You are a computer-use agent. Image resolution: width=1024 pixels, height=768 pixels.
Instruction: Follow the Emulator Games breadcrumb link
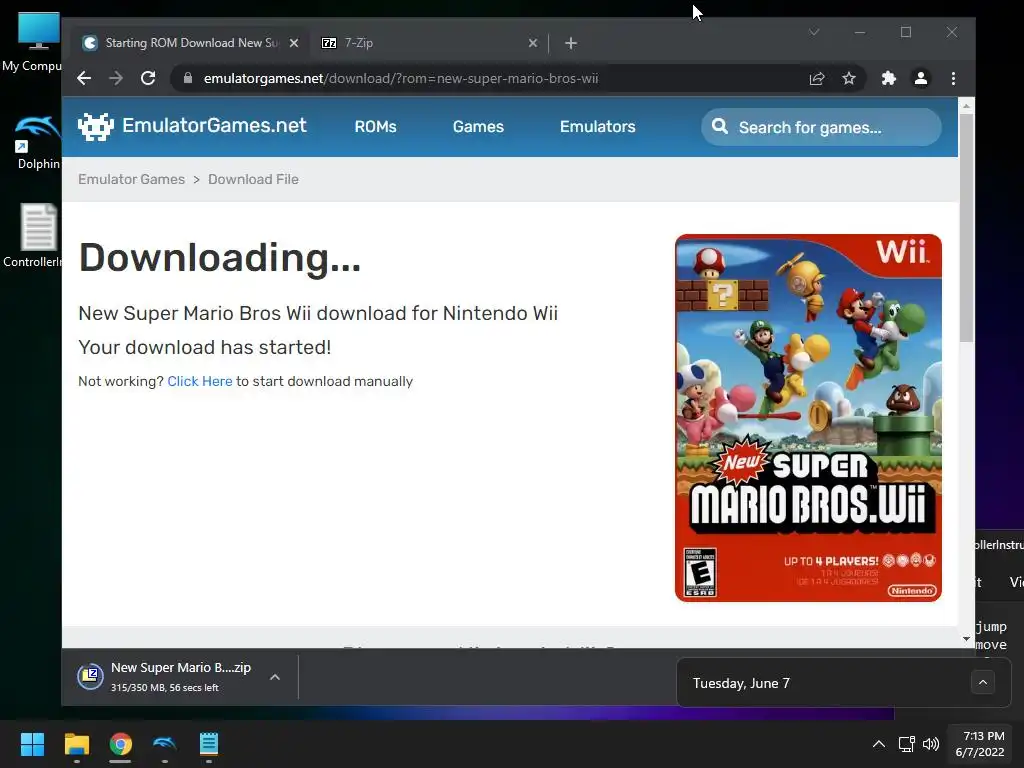131,180
